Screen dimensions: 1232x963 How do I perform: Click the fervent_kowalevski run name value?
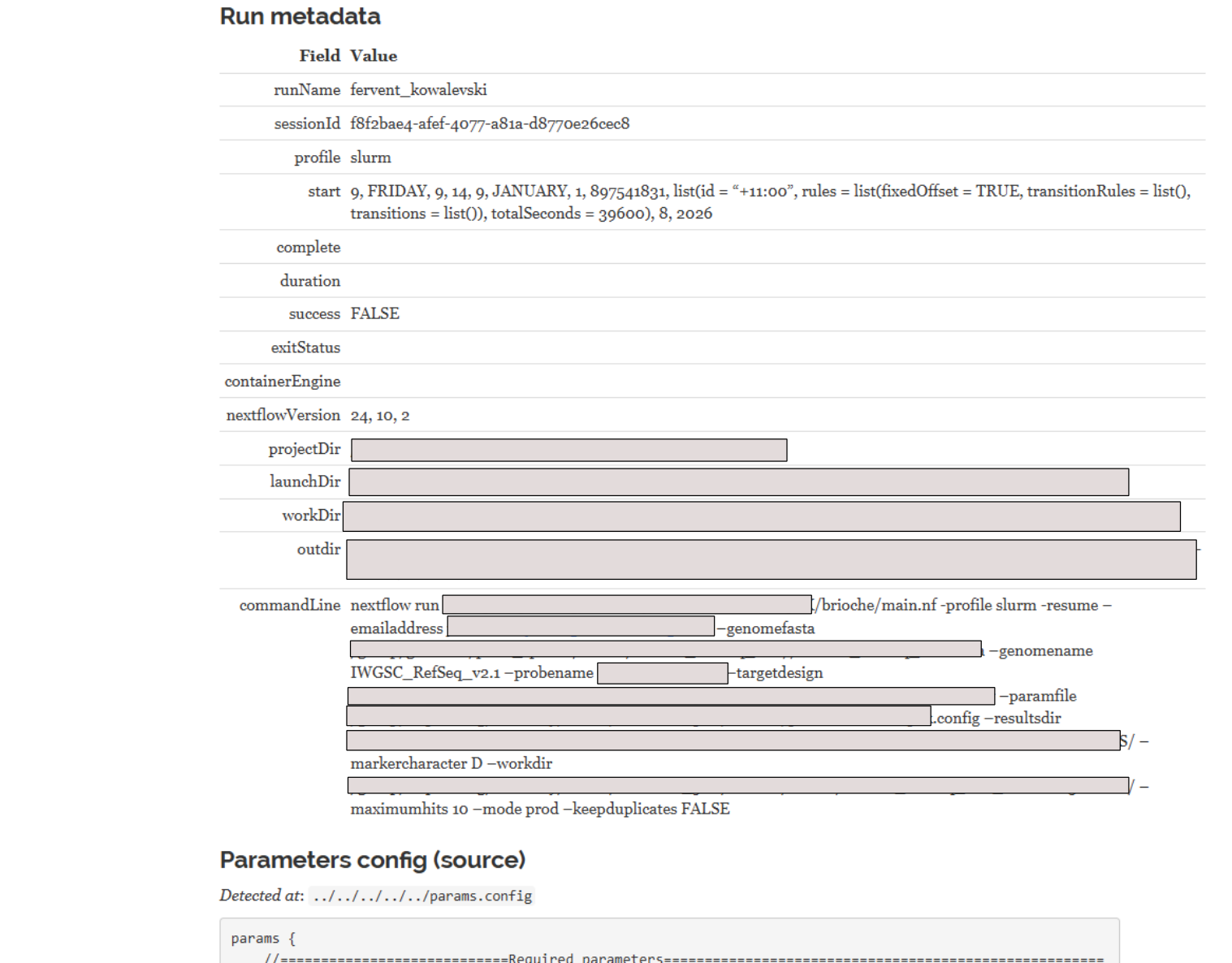tap(418, 90)
